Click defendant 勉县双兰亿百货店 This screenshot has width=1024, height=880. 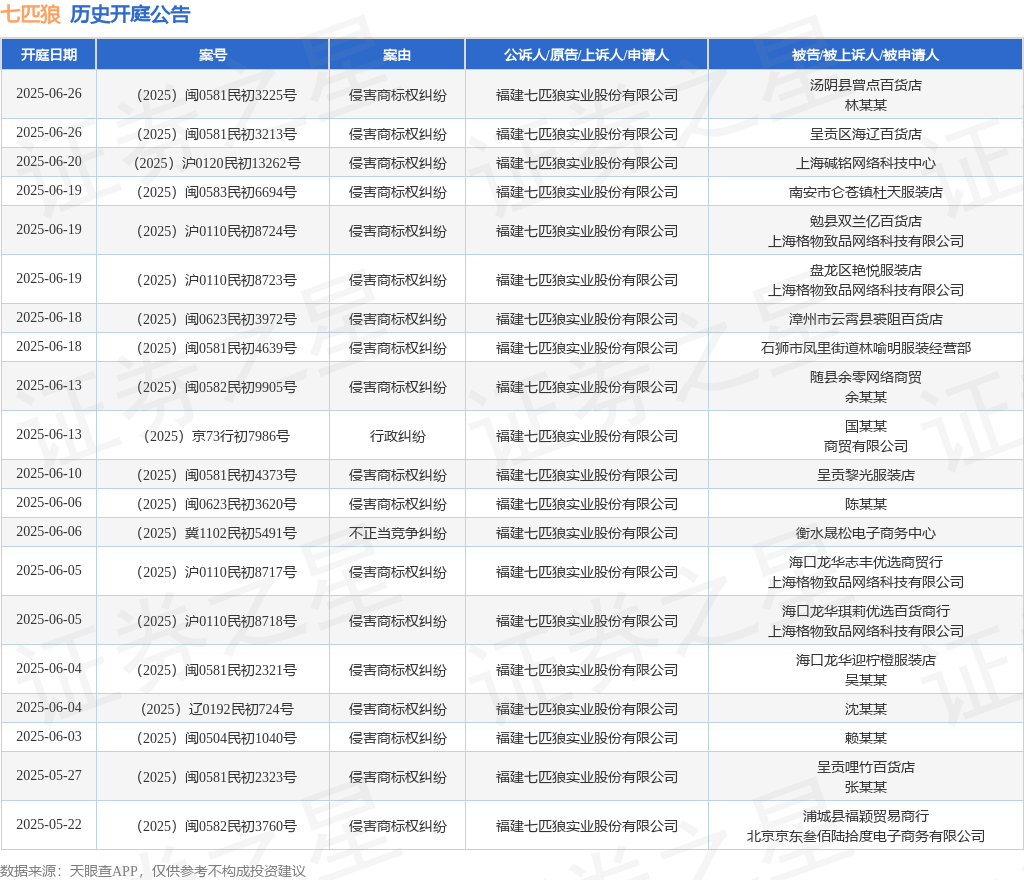(x=866, y=221)
